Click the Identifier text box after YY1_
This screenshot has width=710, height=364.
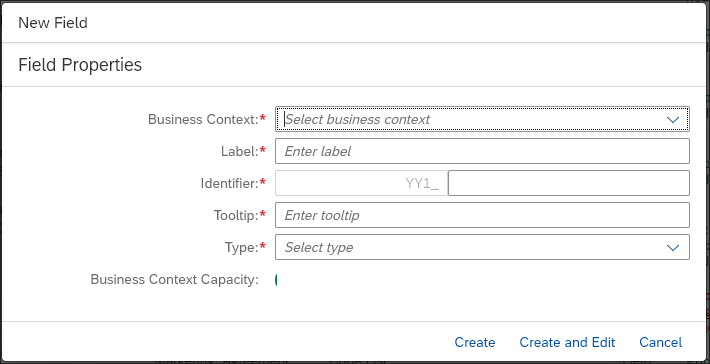coord(569,183)
